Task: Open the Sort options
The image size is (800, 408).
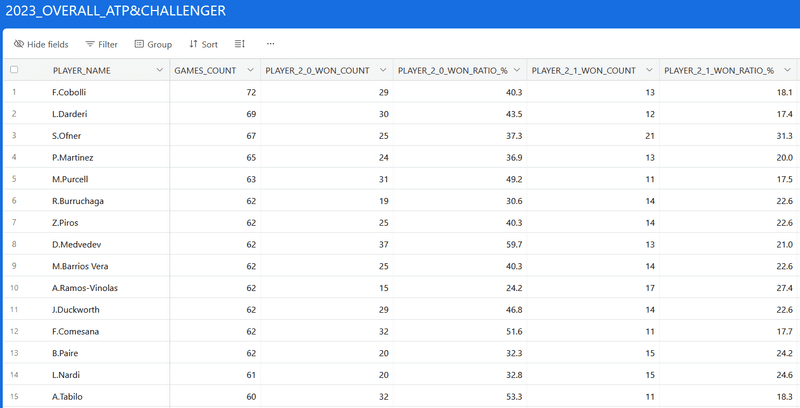Action: click(203, 44)
